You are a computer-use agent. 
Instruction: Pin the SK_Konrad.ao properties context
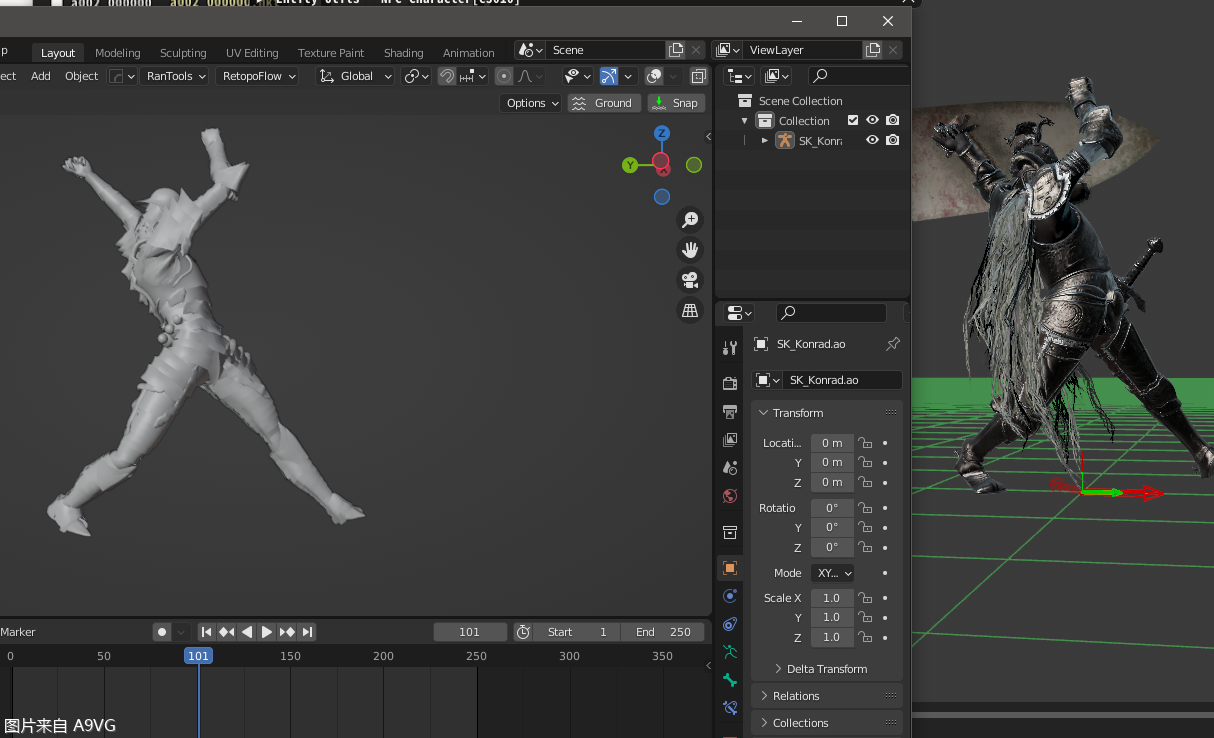[893, 344]
